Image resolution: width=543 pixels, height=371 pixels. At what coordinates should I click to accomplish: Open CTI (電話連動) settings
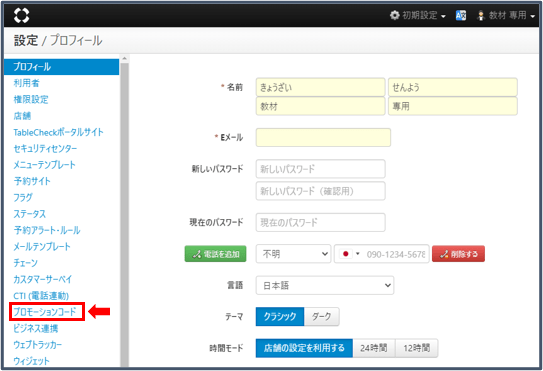pyautogui.click(x=41, y=296)
